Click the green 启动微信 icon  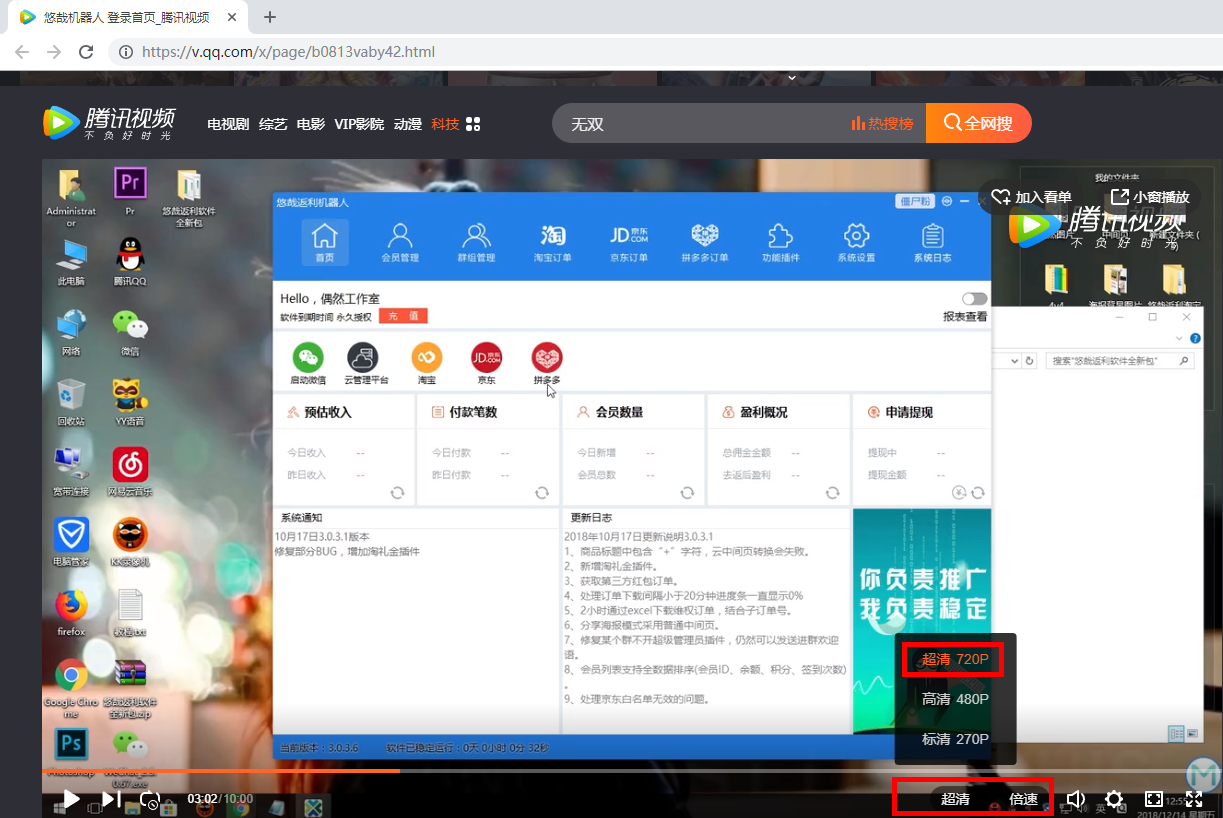pyautogui.click(x=308, y=357)
